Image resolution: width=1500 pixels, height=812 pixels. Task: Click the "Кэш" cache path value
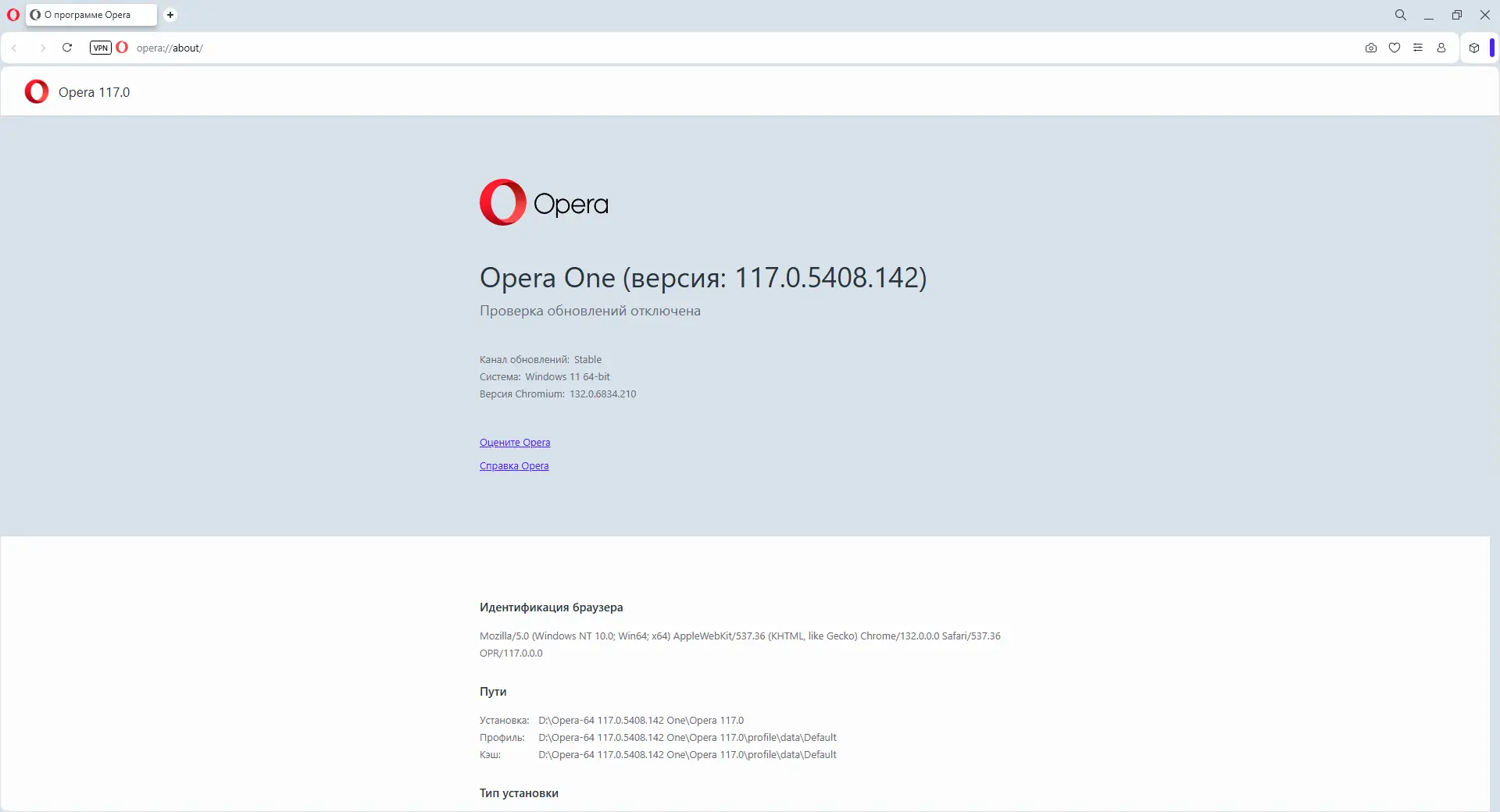(x=687, y=755)
